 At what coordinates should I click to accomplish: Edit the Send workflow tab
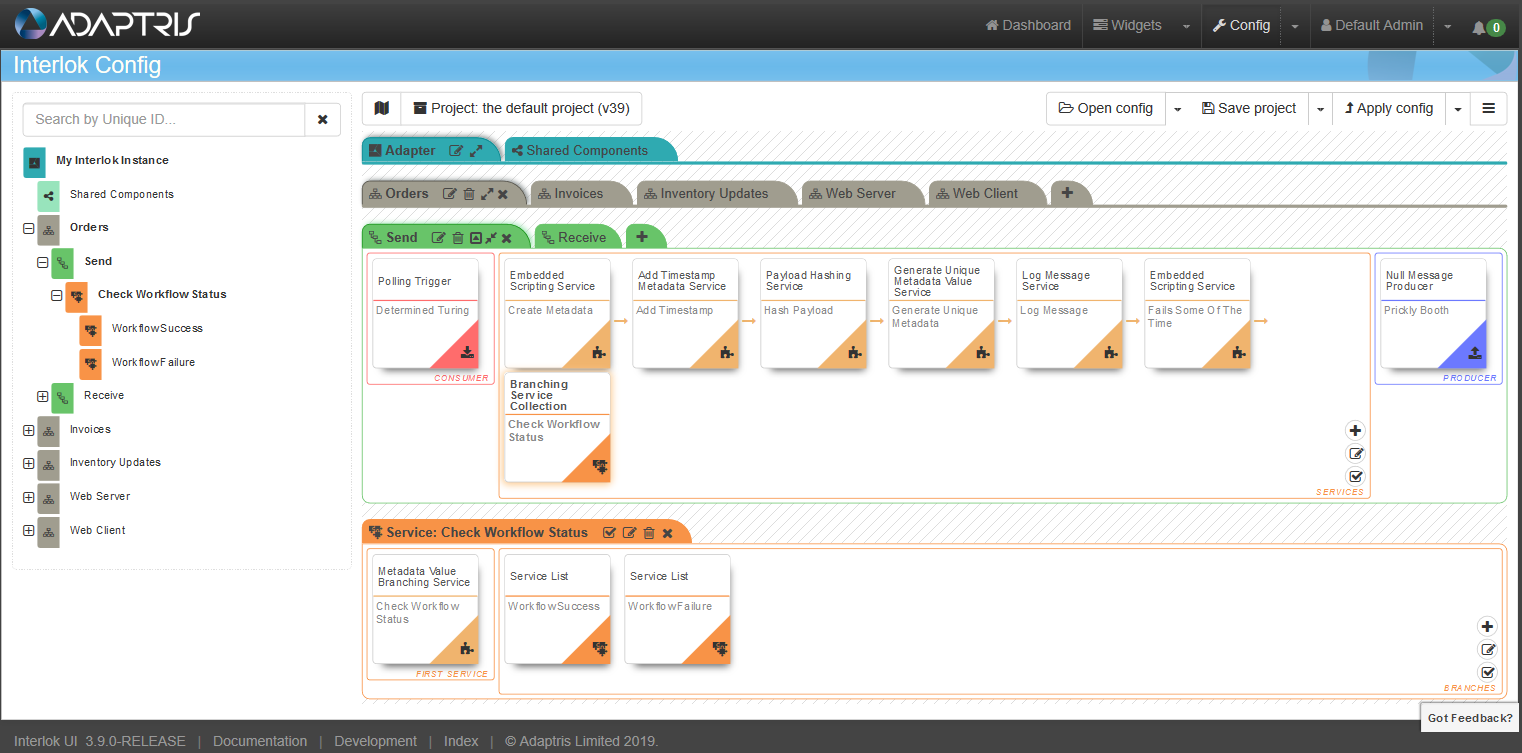(x=438, y=238)
